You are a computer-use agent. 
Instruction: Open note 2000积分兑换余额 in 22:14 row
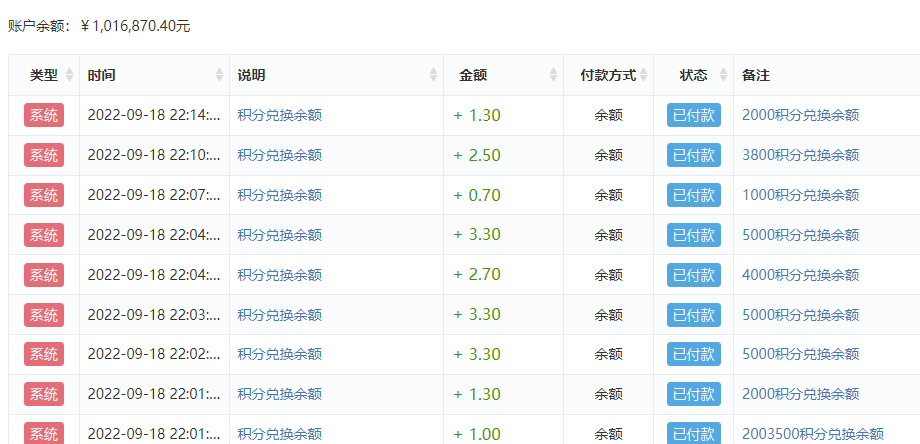[801, 115]
